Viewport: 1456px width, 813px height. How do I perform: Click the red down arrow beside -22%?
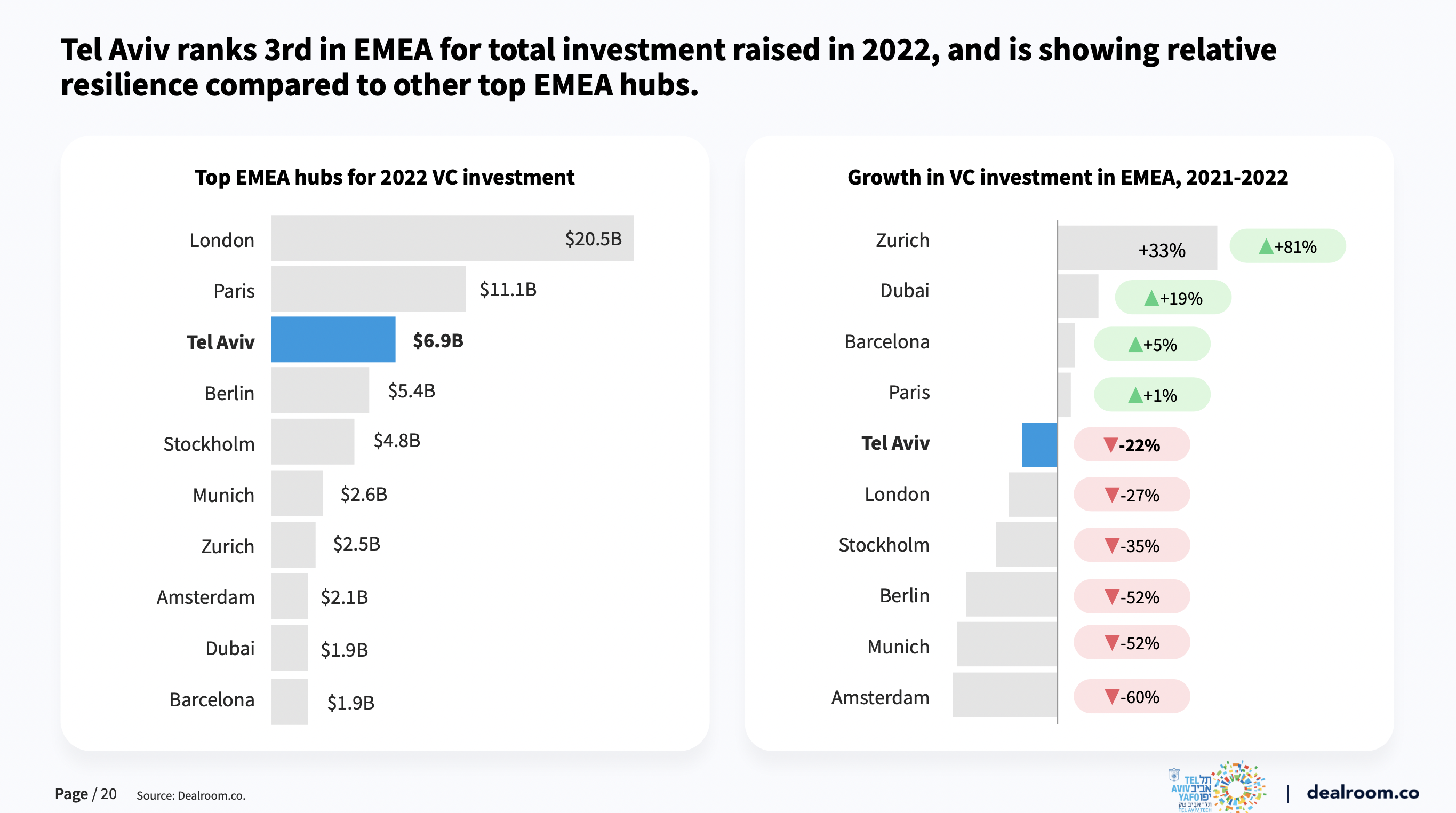(x=1110, y=445)
